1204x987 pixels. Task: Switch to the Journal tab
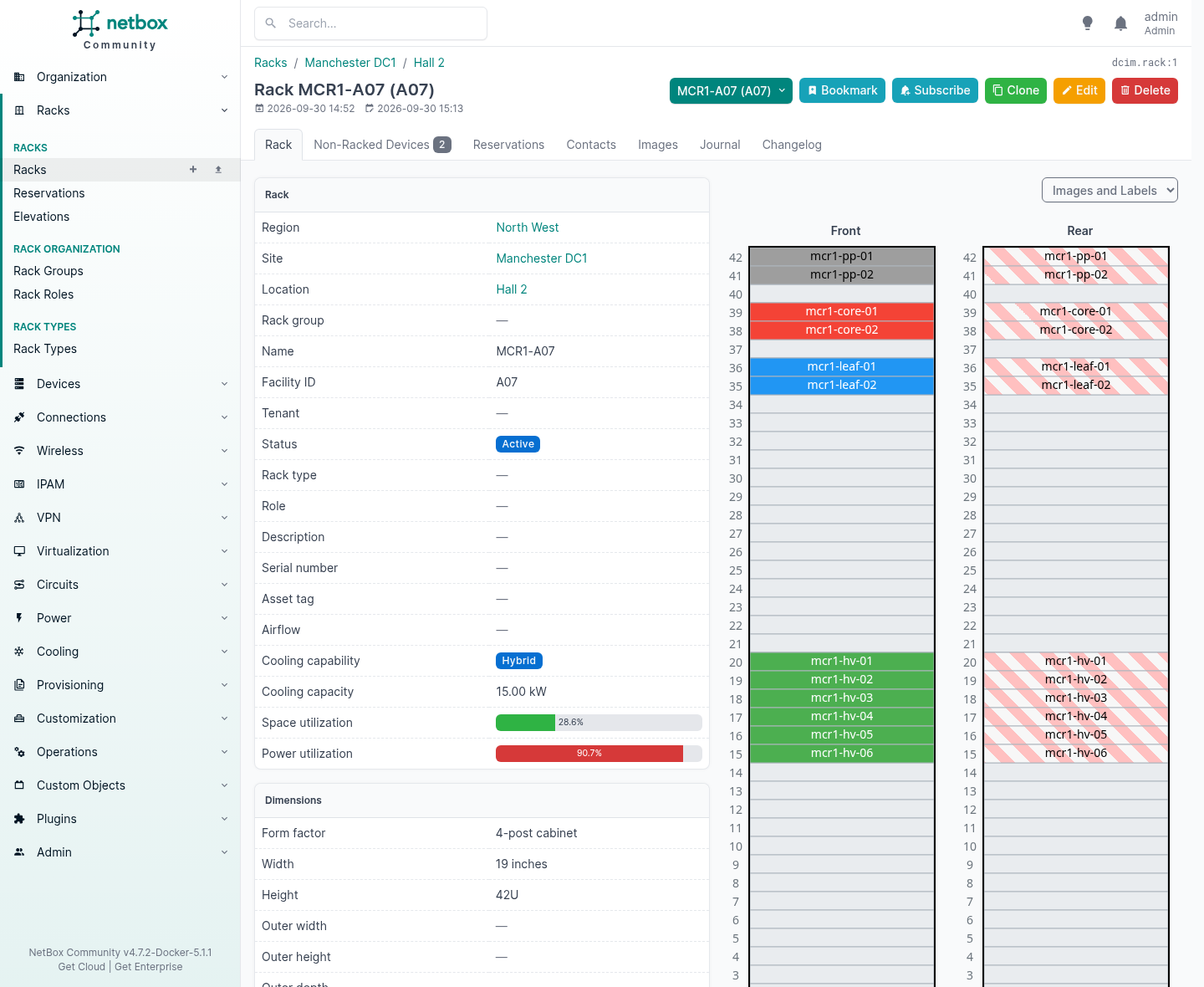[720, 145]
